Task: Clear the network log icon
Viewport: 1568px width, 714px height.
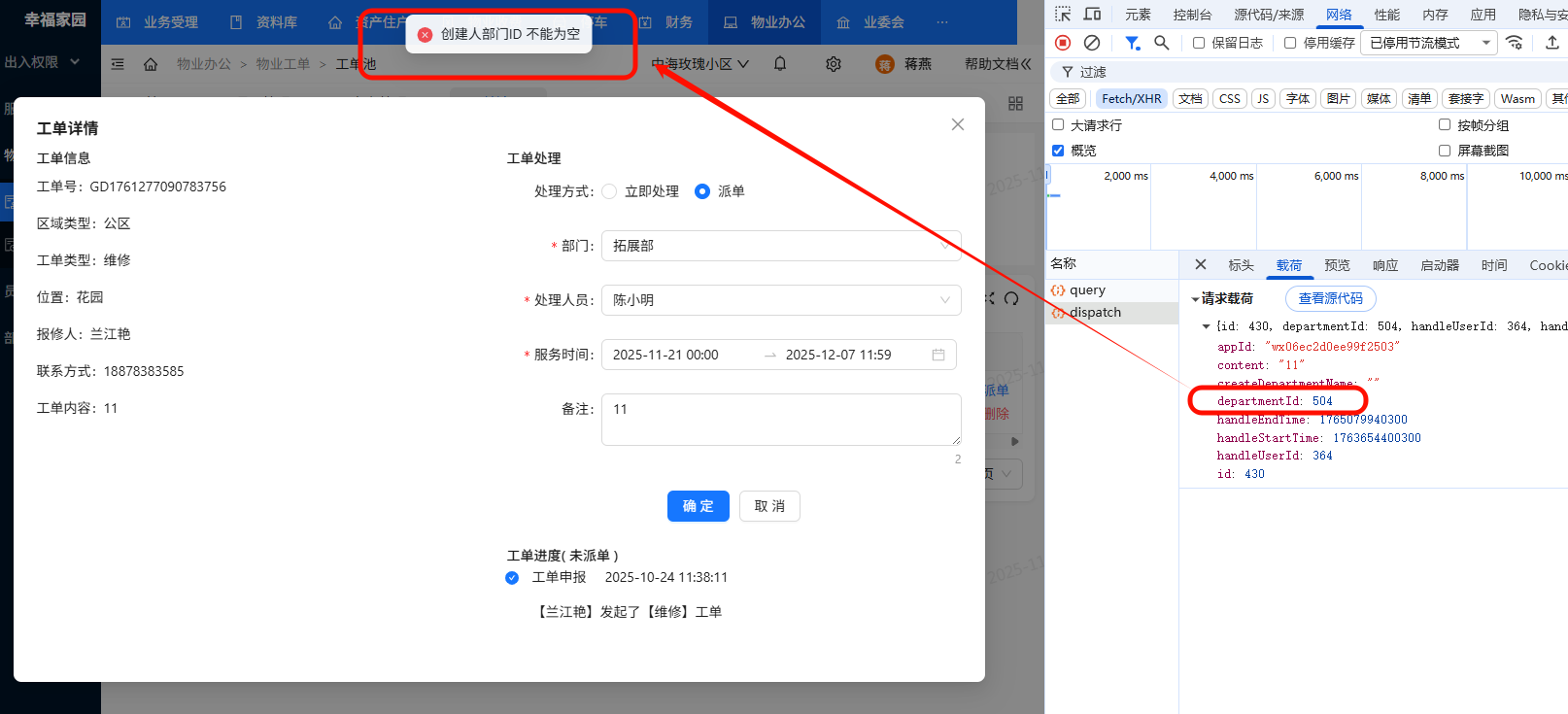Action: 1092,43
